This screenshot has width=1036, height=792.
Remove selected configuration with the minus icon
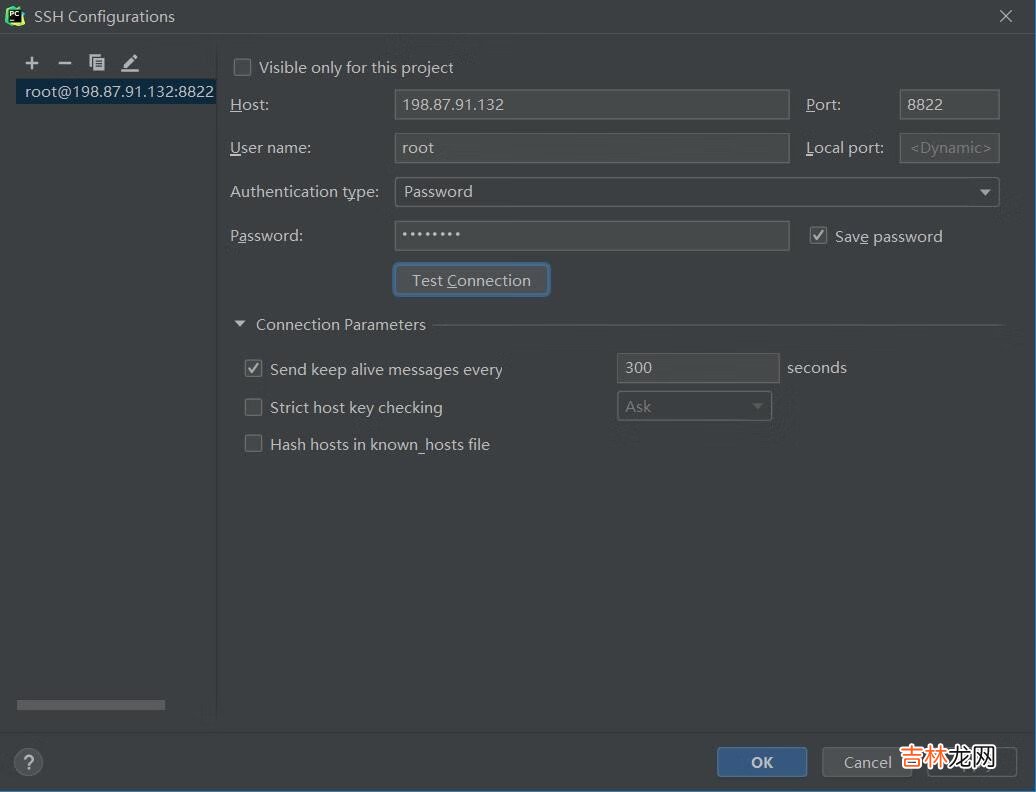tap(65, 63)
